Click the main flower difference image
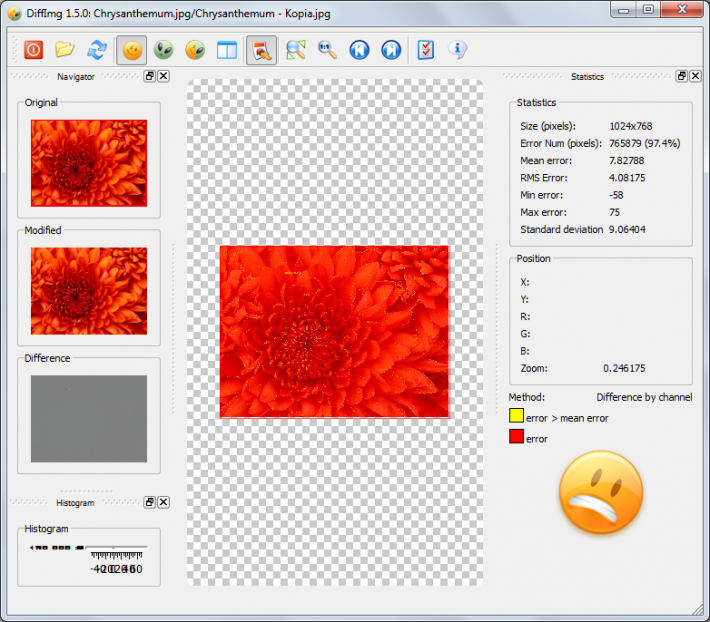 pyautogui.click(x=335, y=332)
